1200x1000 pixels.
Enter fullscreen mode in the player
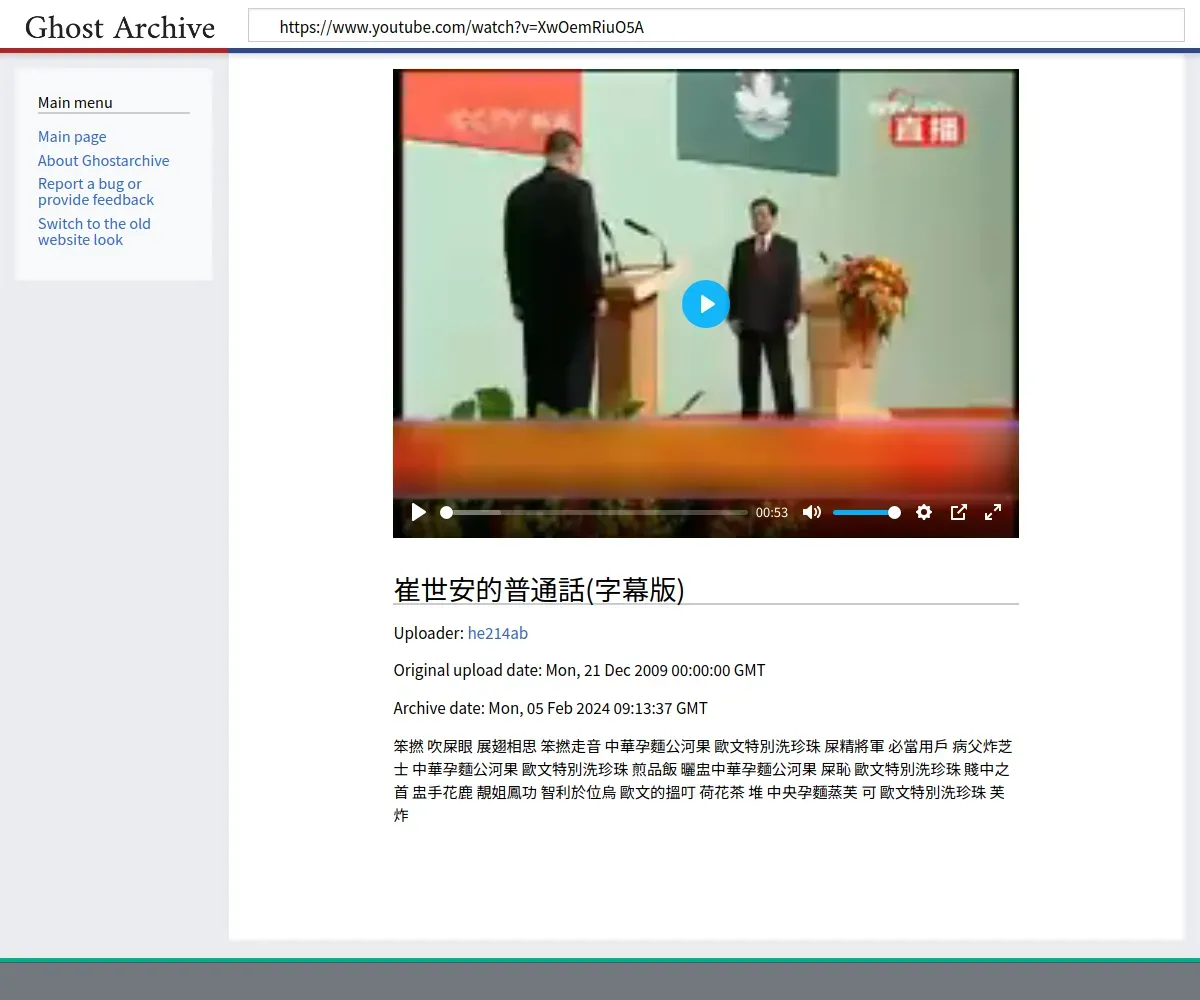(993, 512)
